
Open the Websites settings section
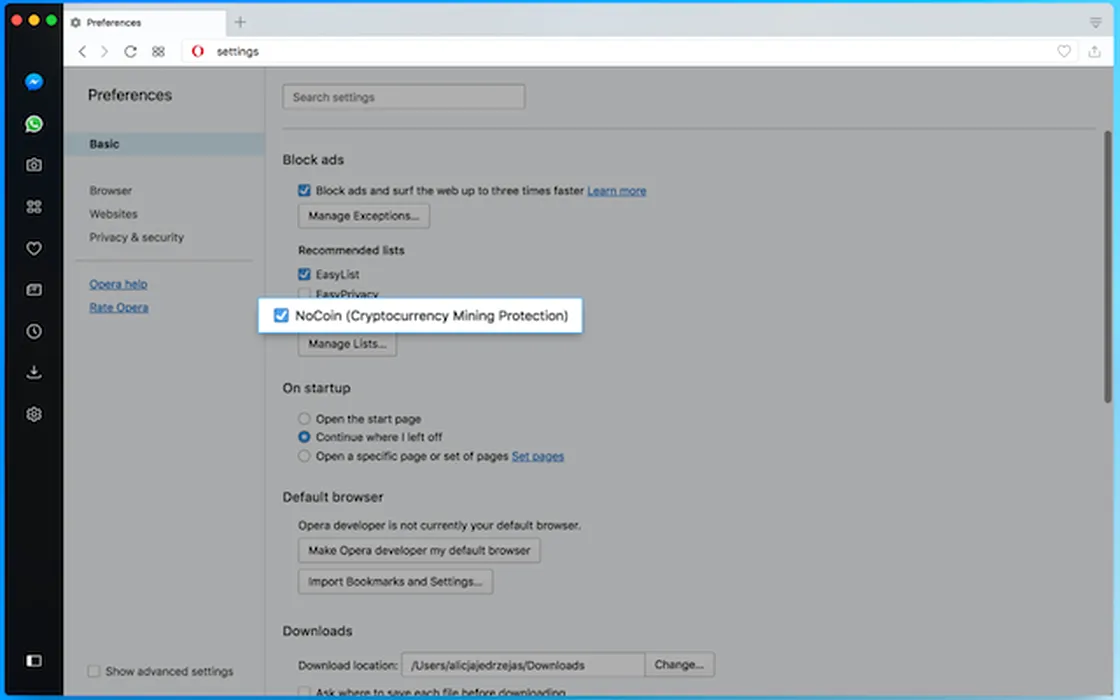tap(113, 214)
